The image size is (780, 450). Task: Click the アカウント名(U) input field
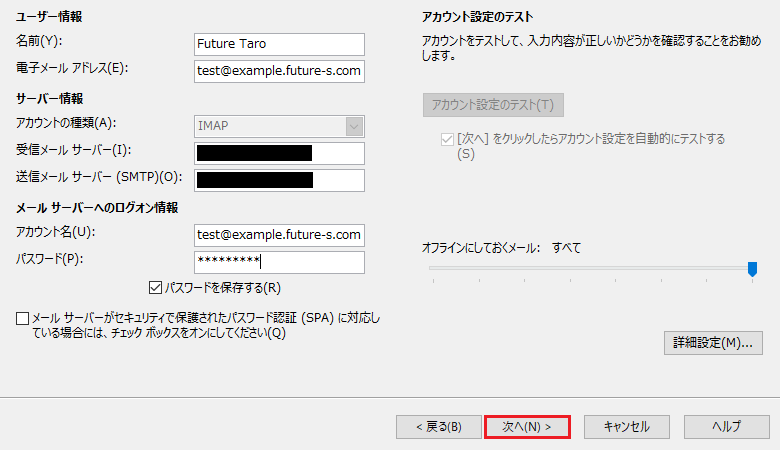(279, 235)
